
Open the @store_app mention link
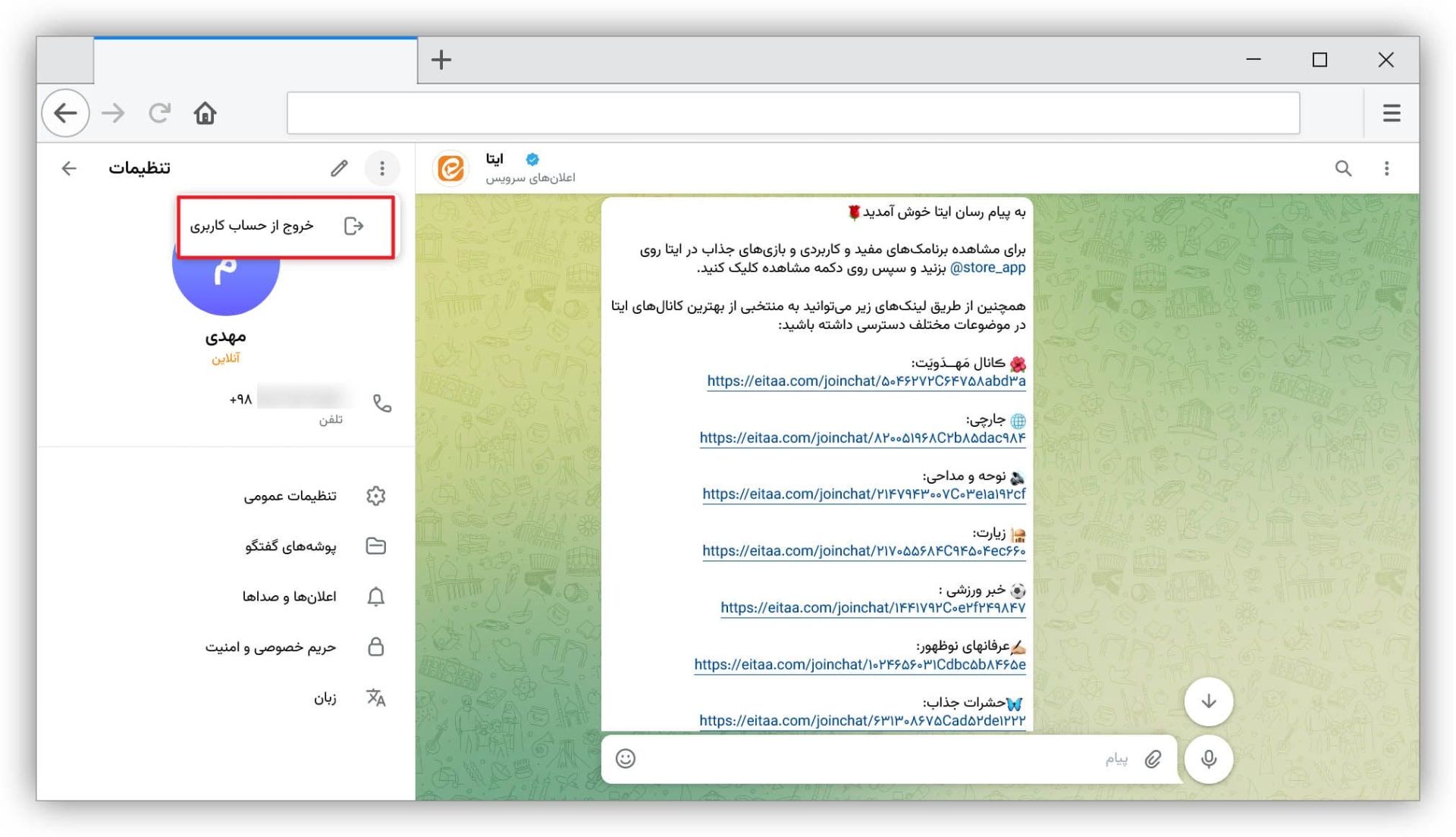point(987,268)
